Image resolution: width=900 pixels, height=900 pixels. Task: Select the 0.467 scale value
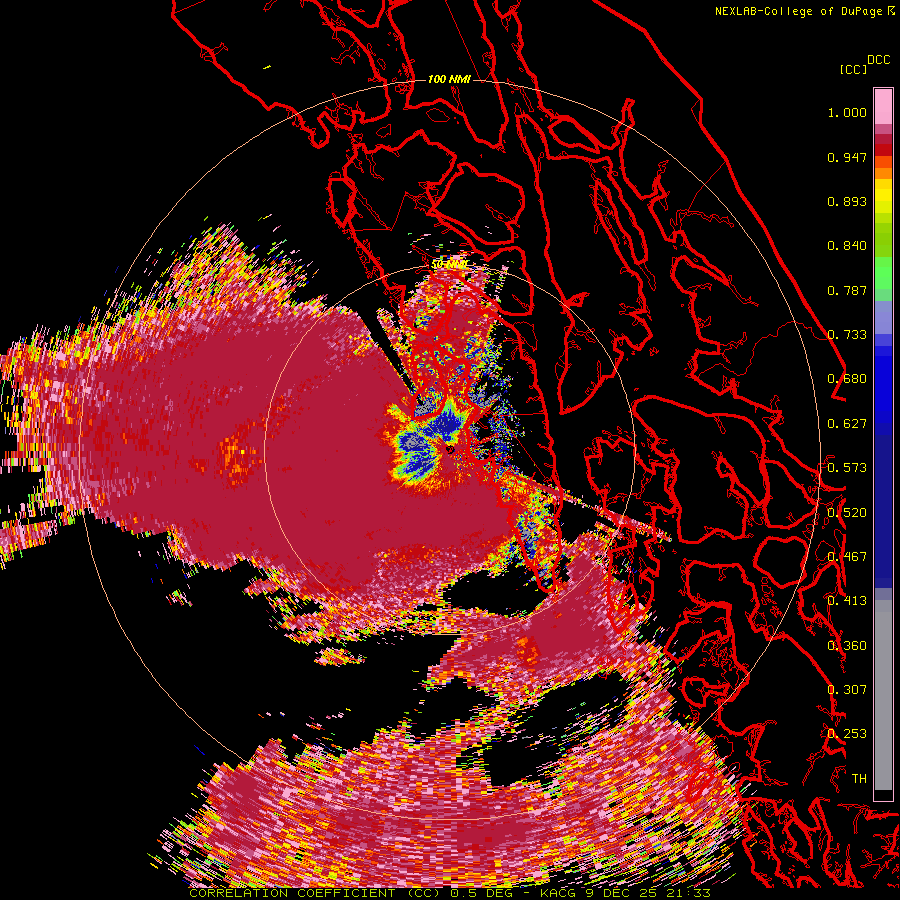847,557
